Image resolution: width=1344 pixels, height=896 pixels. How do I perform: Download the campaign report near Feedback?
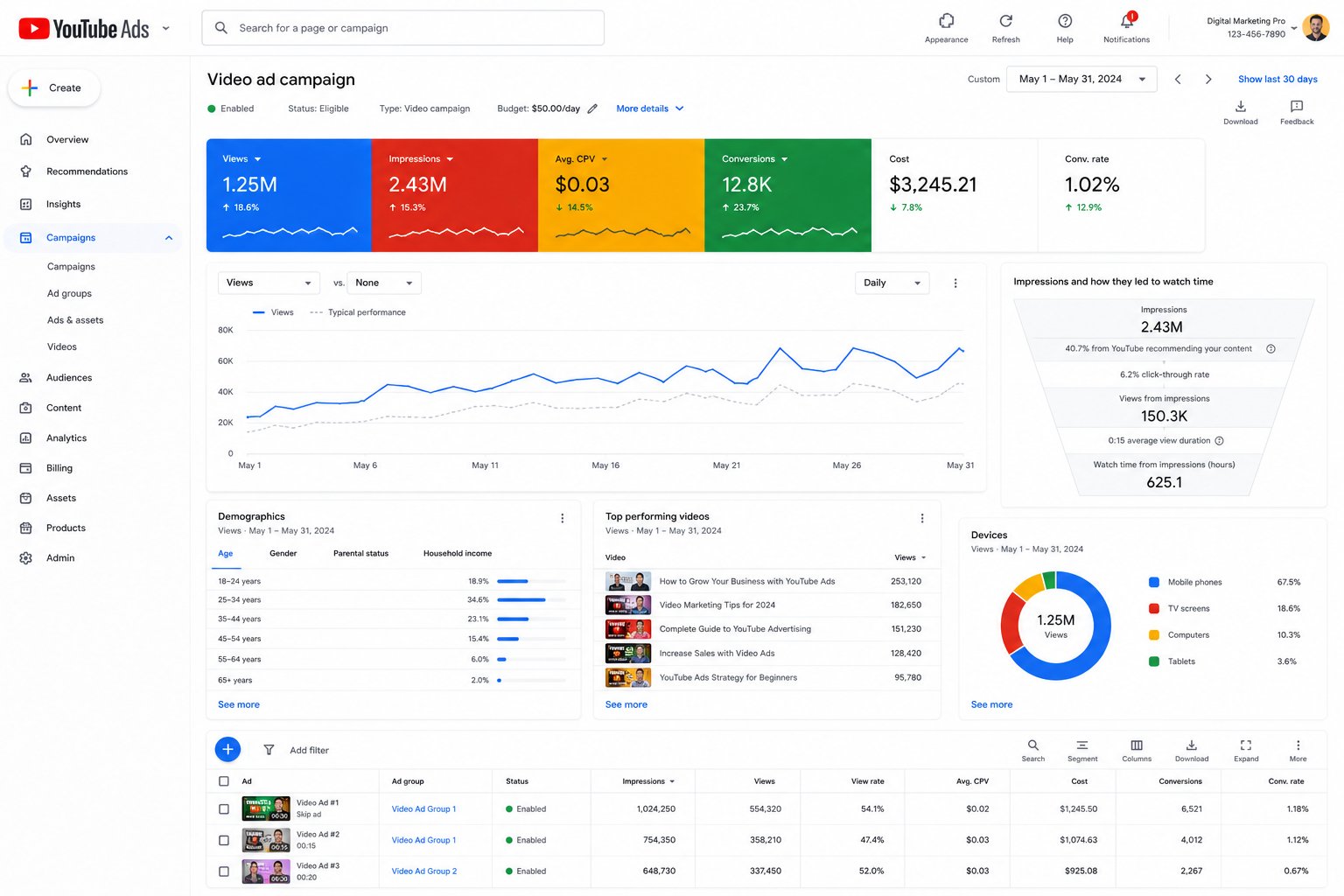pyautogui.click(x=1240, y=107)
